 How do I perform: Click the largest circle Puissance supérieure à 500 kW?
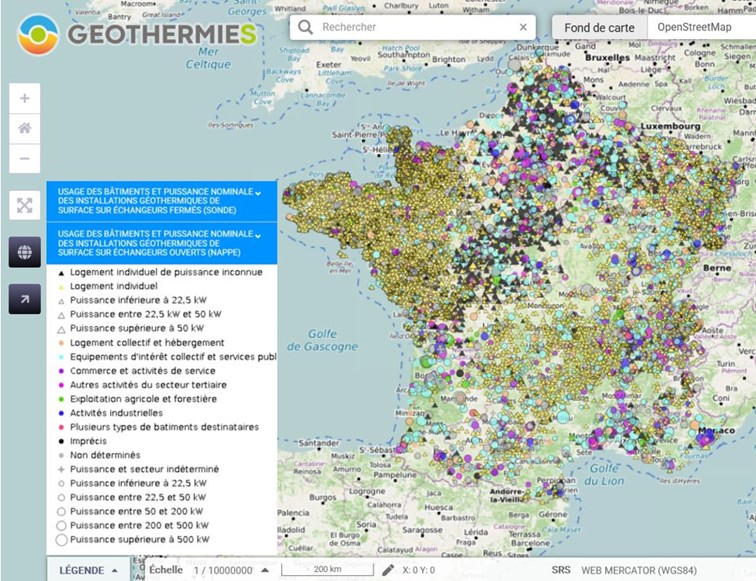[61, 540]
